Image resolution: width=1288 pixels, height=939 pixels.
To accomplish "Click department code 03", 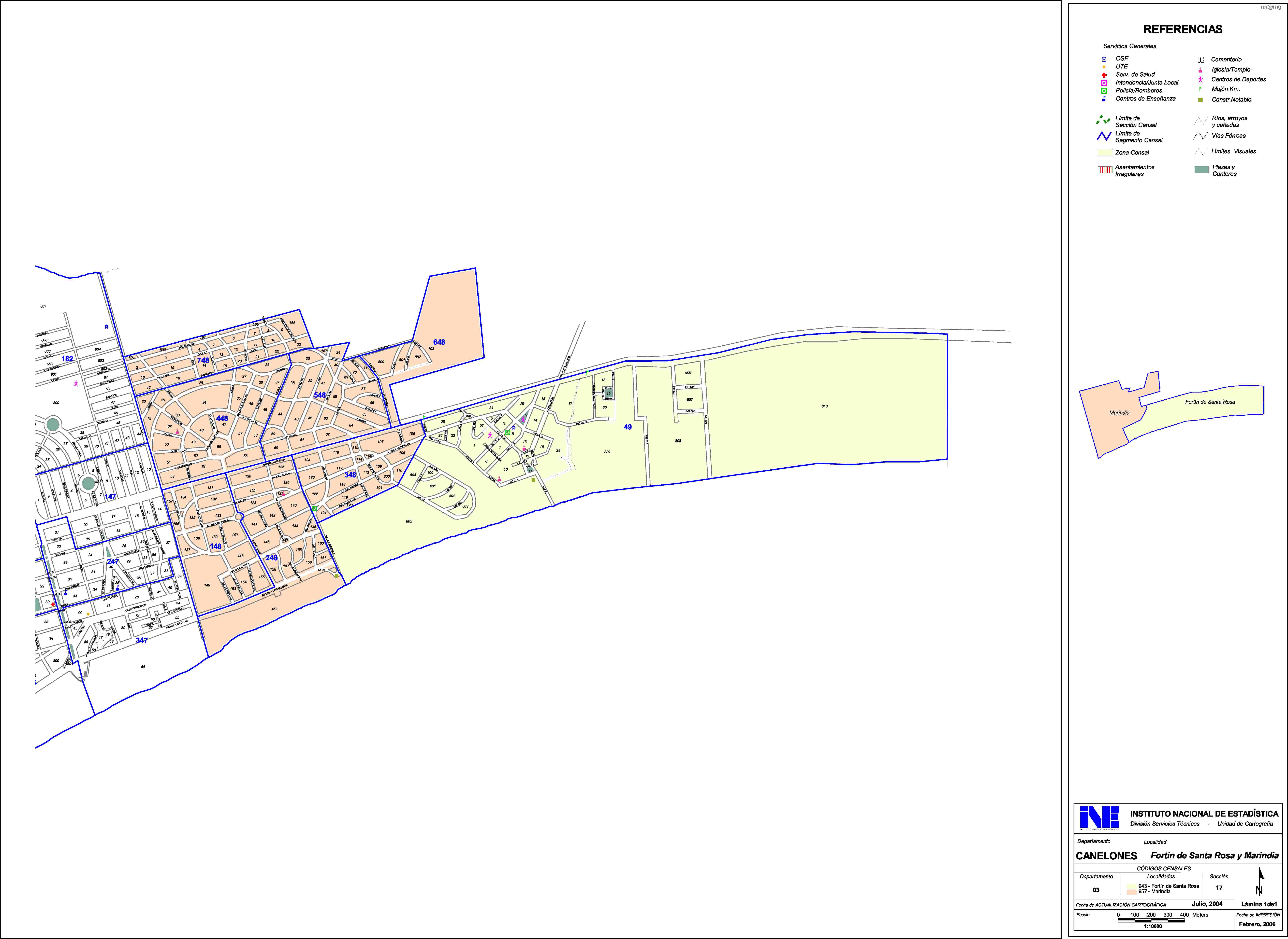I will 1096,890.
